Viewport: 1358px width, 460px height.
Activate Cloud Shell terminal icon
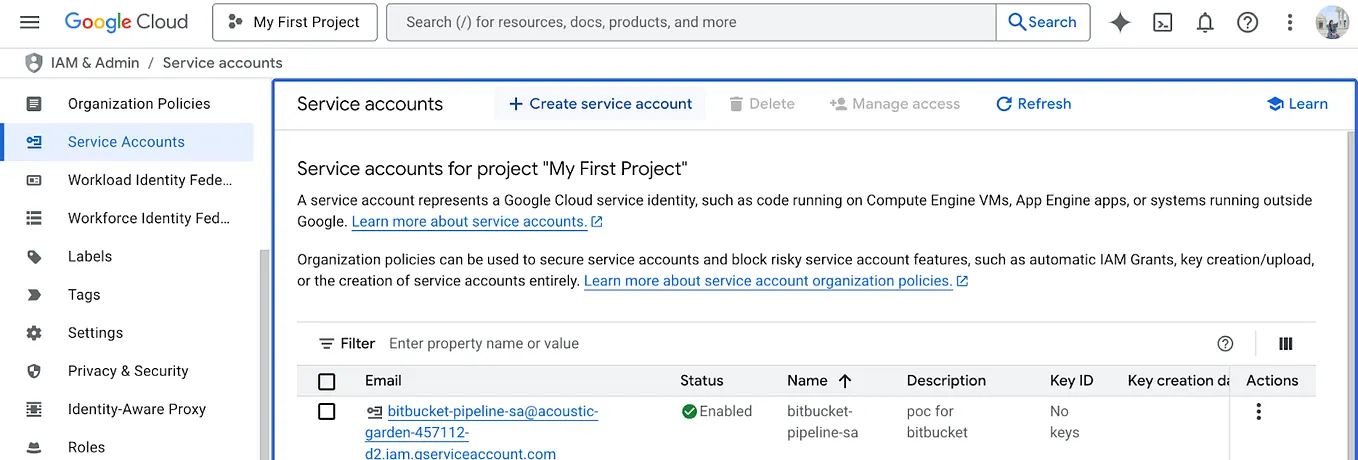click(x=1162, y=22)
